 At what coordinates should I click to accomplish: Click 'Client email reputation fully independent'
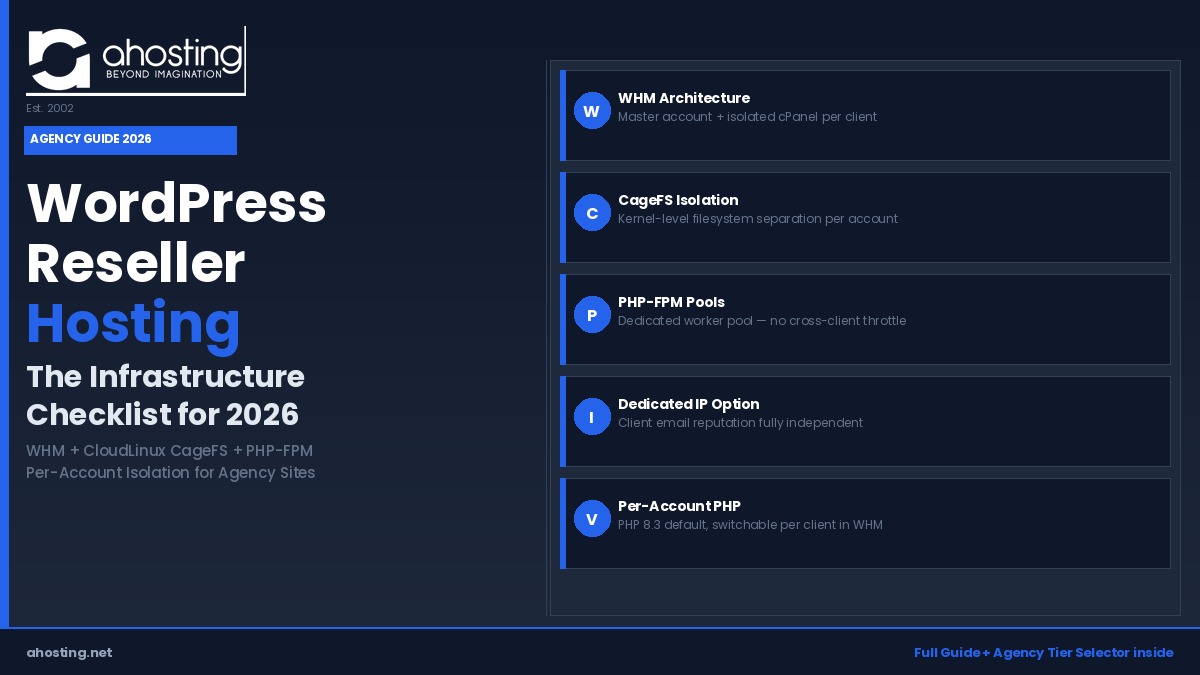click(740, 423)
